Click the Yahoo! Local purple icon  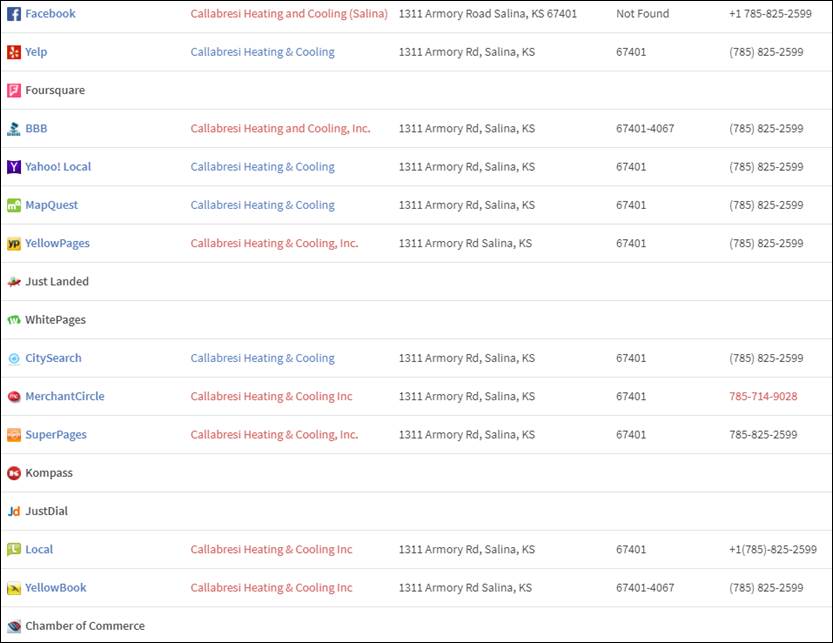14,167
